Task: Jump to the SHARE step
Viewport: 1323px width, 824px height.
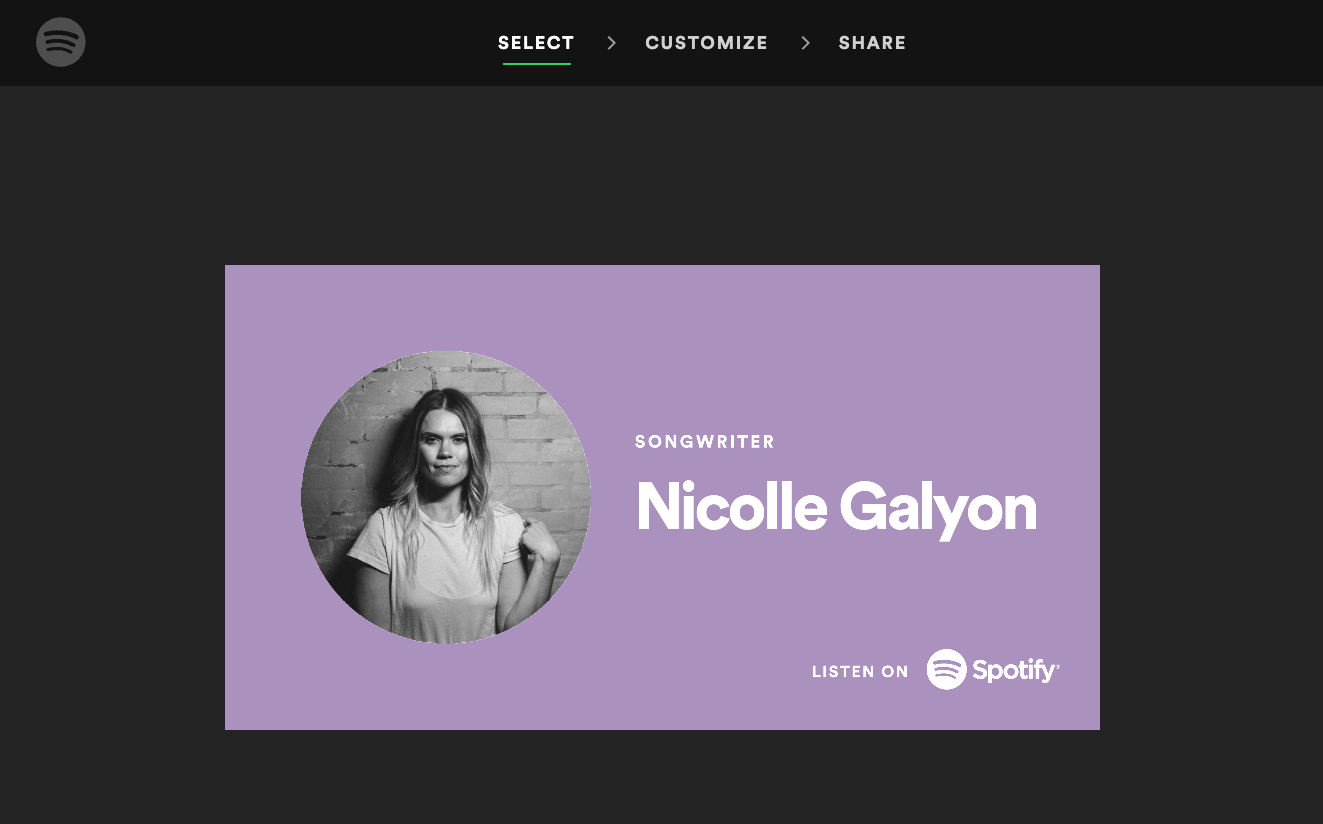Action: point(872,43)
